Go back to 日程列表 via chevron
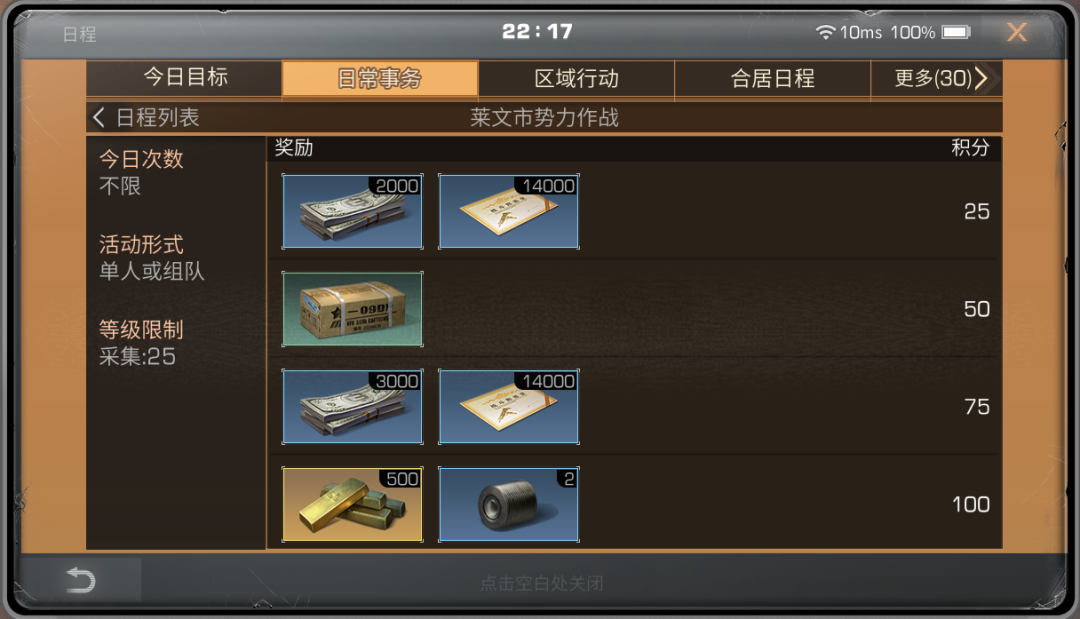1080x619 pixels. pyautogui.click(x=98, y=118)
